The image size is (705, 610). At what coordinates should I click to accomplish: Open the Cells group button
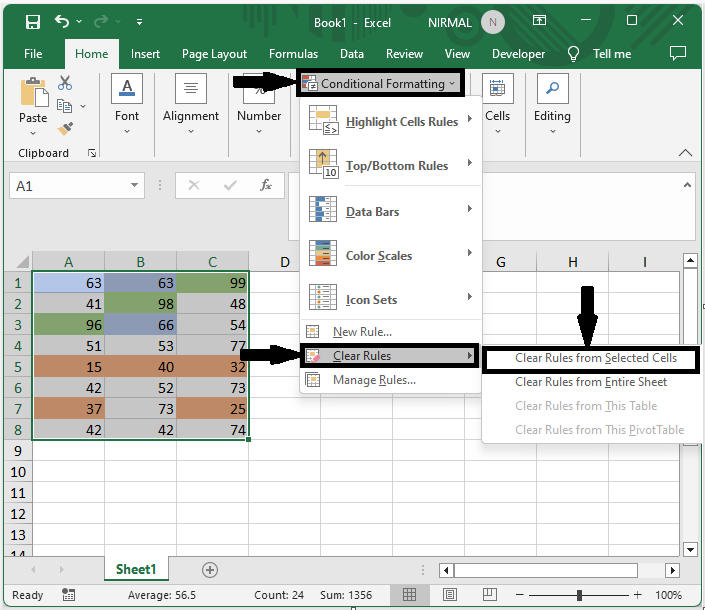point(497,104)
